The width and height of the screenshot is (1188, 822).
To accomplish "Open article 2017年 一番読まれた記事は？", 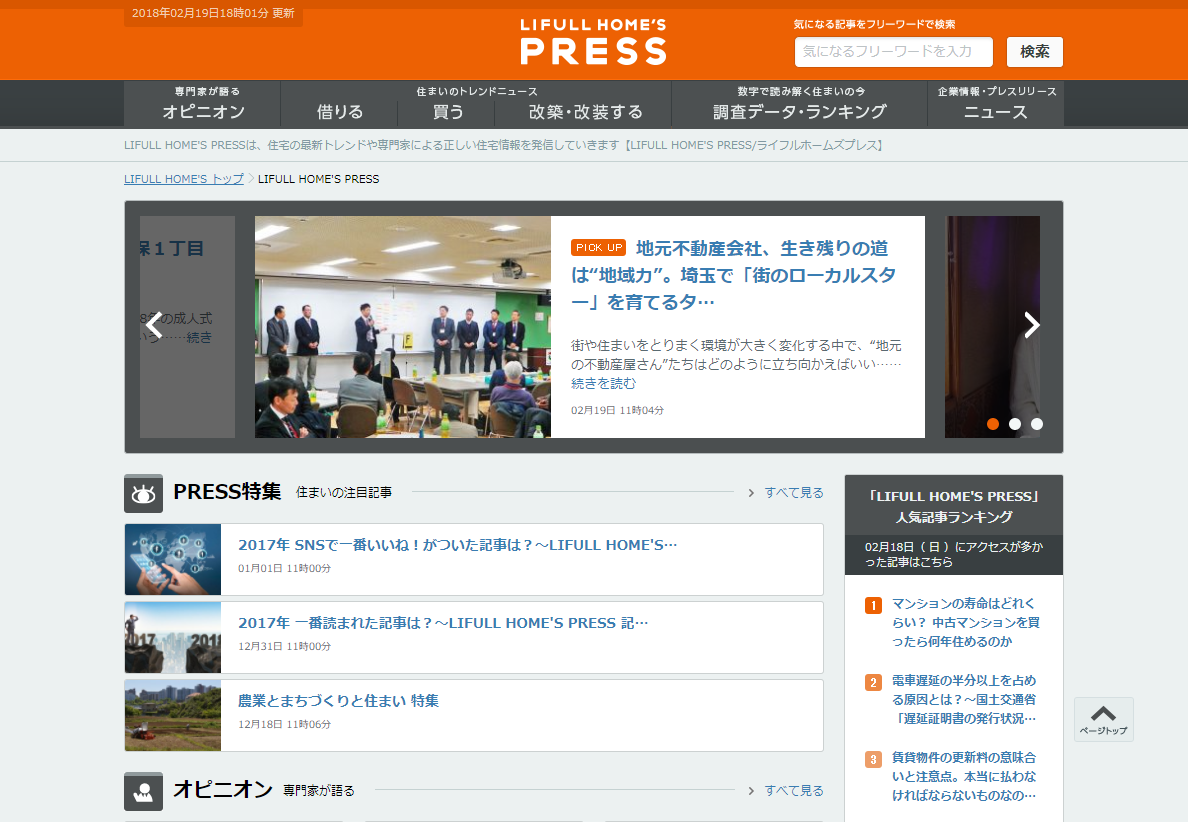I will coord(442,623).
